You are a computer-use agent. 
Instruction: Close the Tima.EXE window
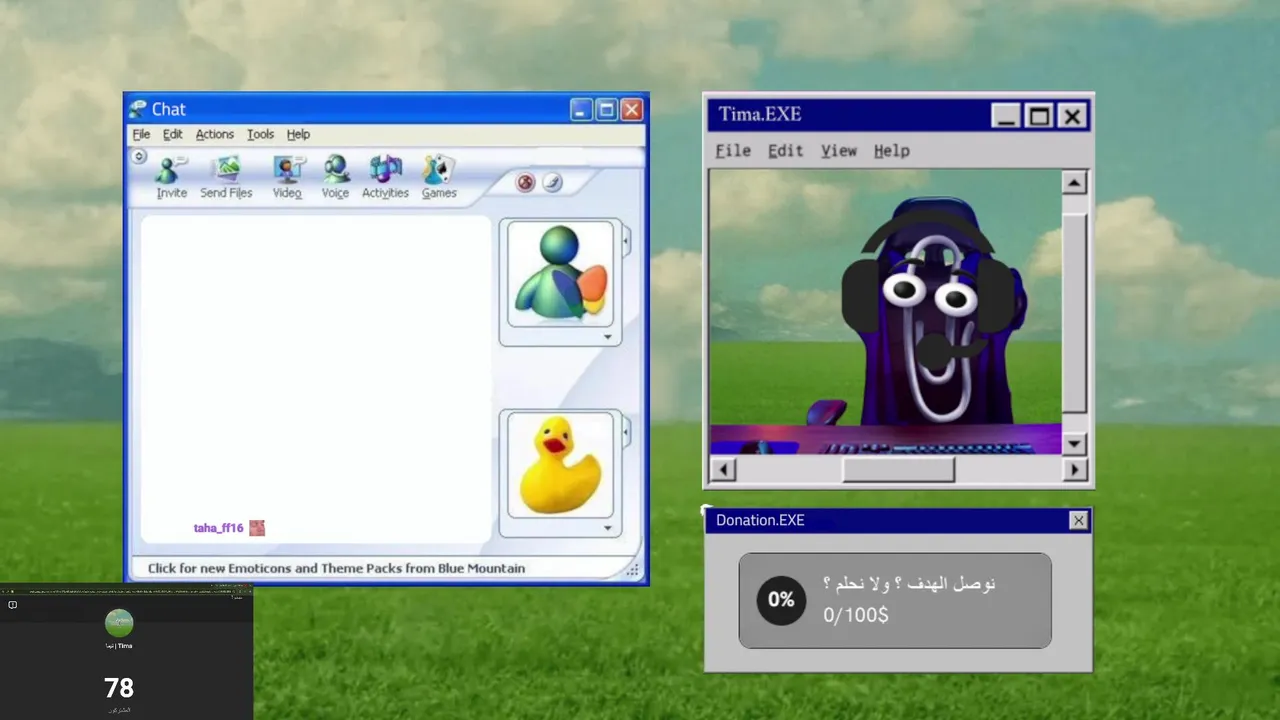[x=1072, y=116]
